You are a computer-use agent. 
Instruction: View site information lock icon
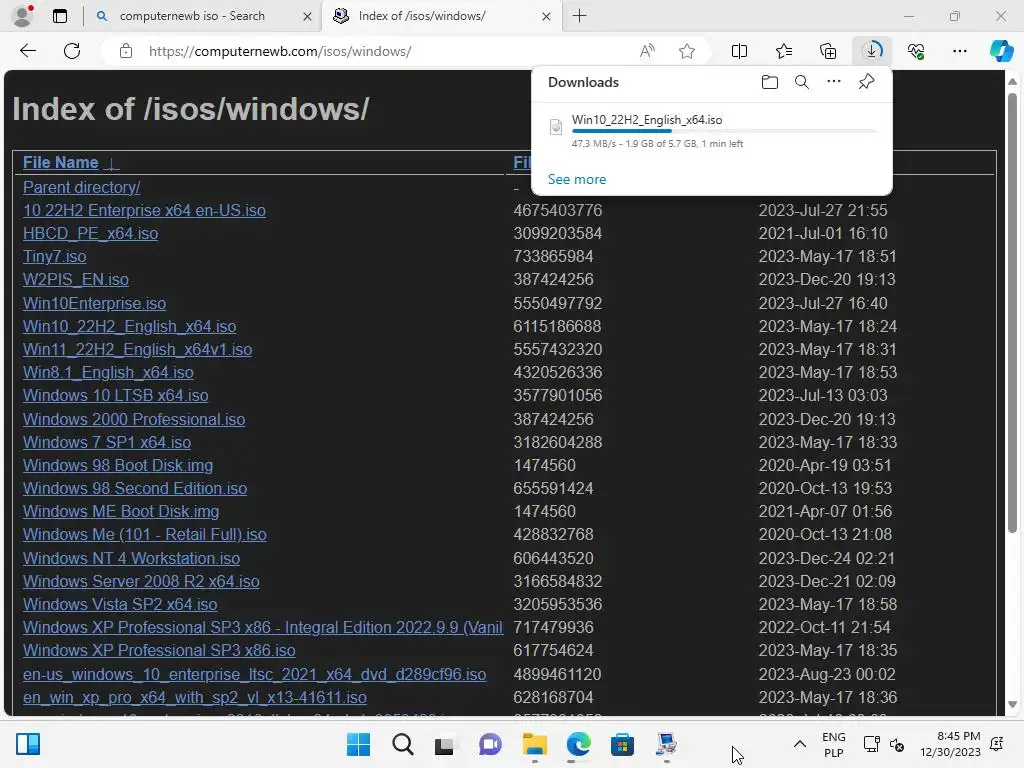pyautogui.click(x=126, y=51)
